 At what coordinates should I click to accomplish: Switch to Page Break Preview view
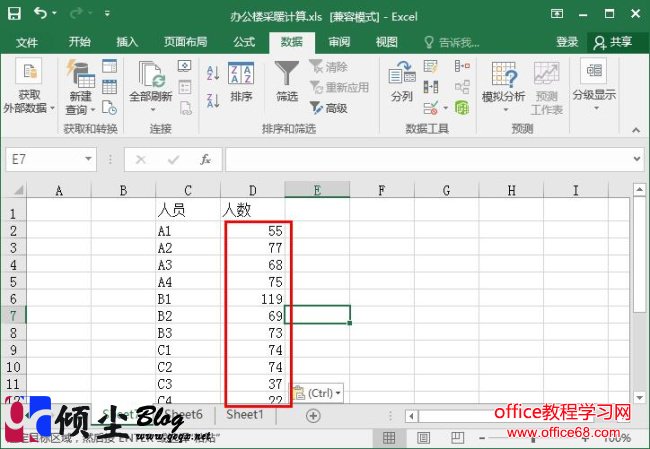pyautogui.click(x=457, y=438)
